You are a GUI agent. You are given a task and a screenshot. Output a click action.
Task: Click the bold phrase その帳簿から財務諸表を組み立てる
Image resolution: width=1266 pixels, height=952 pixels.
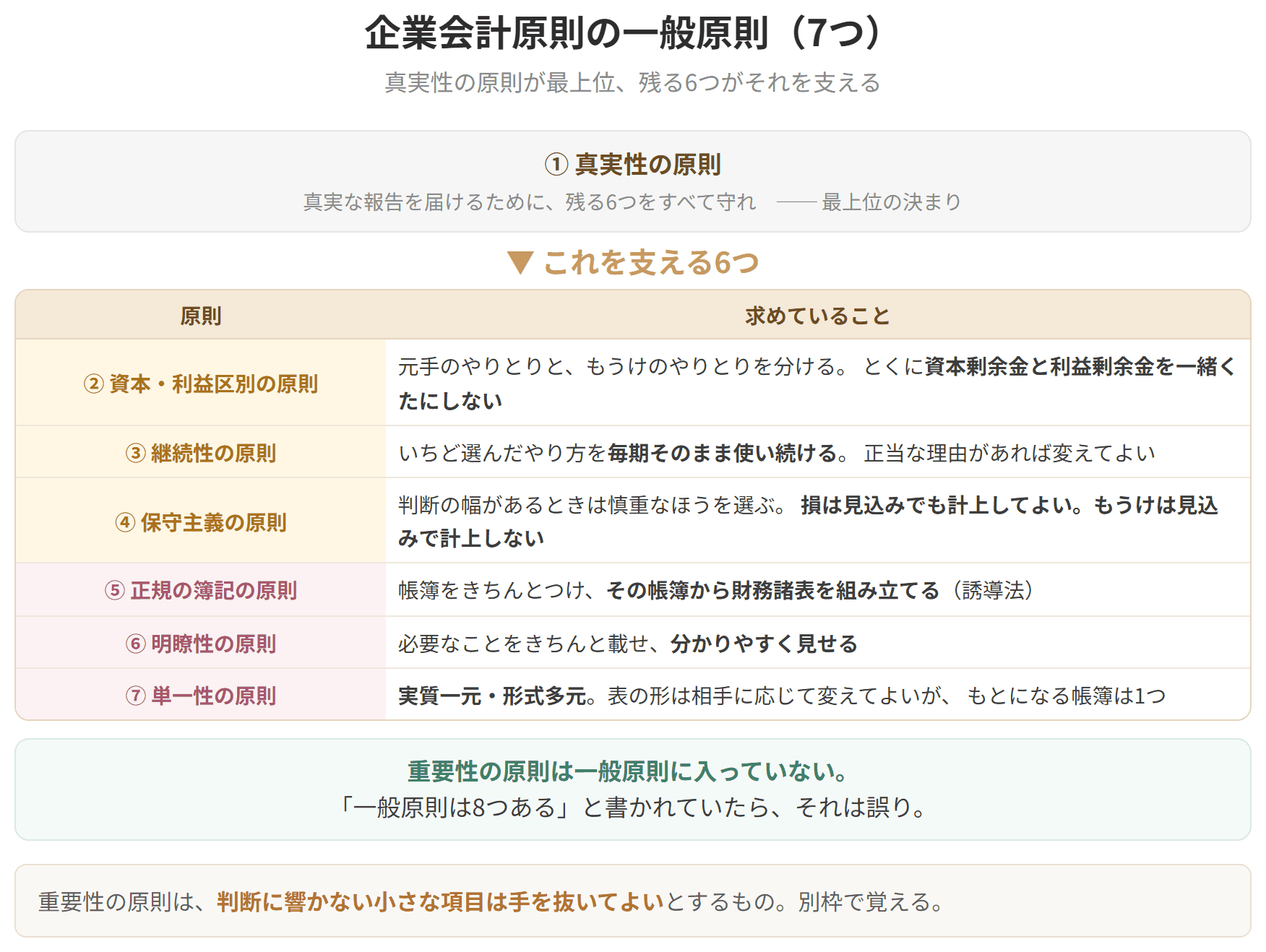[773, 590]
